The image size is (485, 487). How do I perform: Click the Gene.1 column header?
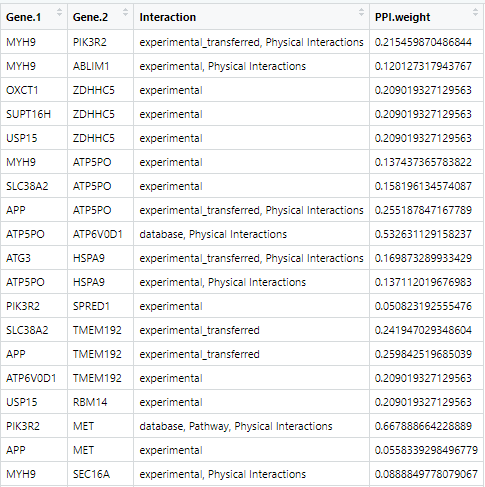point(34,17)
